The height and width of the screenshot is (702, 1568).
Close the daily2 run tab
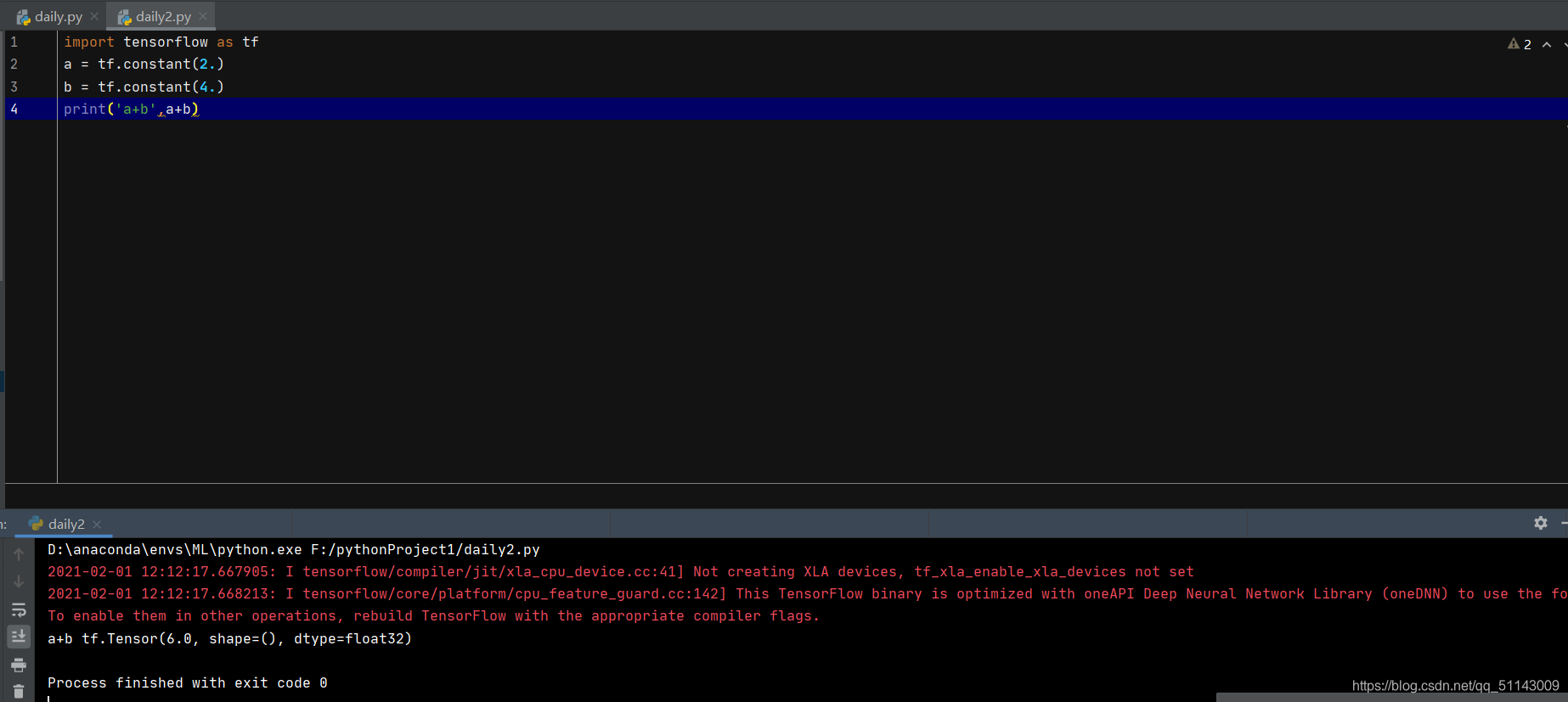tap(97, 524)
